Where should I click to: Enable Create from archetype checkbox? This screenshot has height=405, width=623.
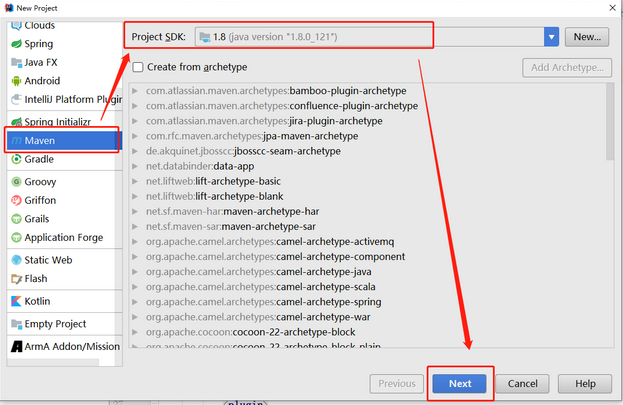pos(139,67)
